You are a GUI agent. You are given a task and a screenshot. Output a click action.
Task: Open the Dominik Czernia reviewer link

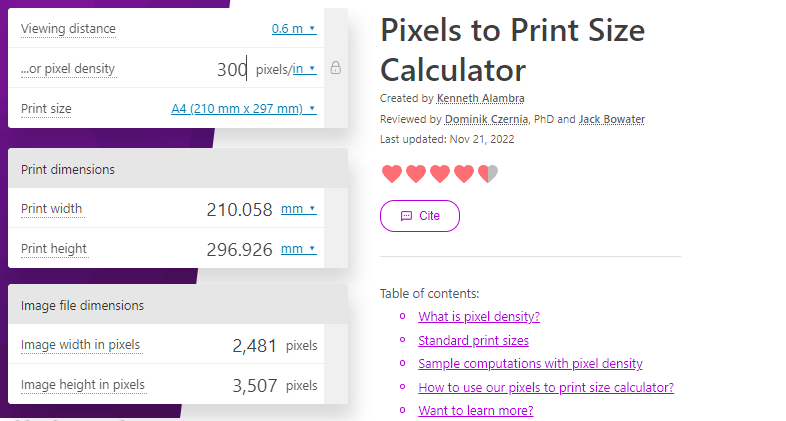click(486, 119)
